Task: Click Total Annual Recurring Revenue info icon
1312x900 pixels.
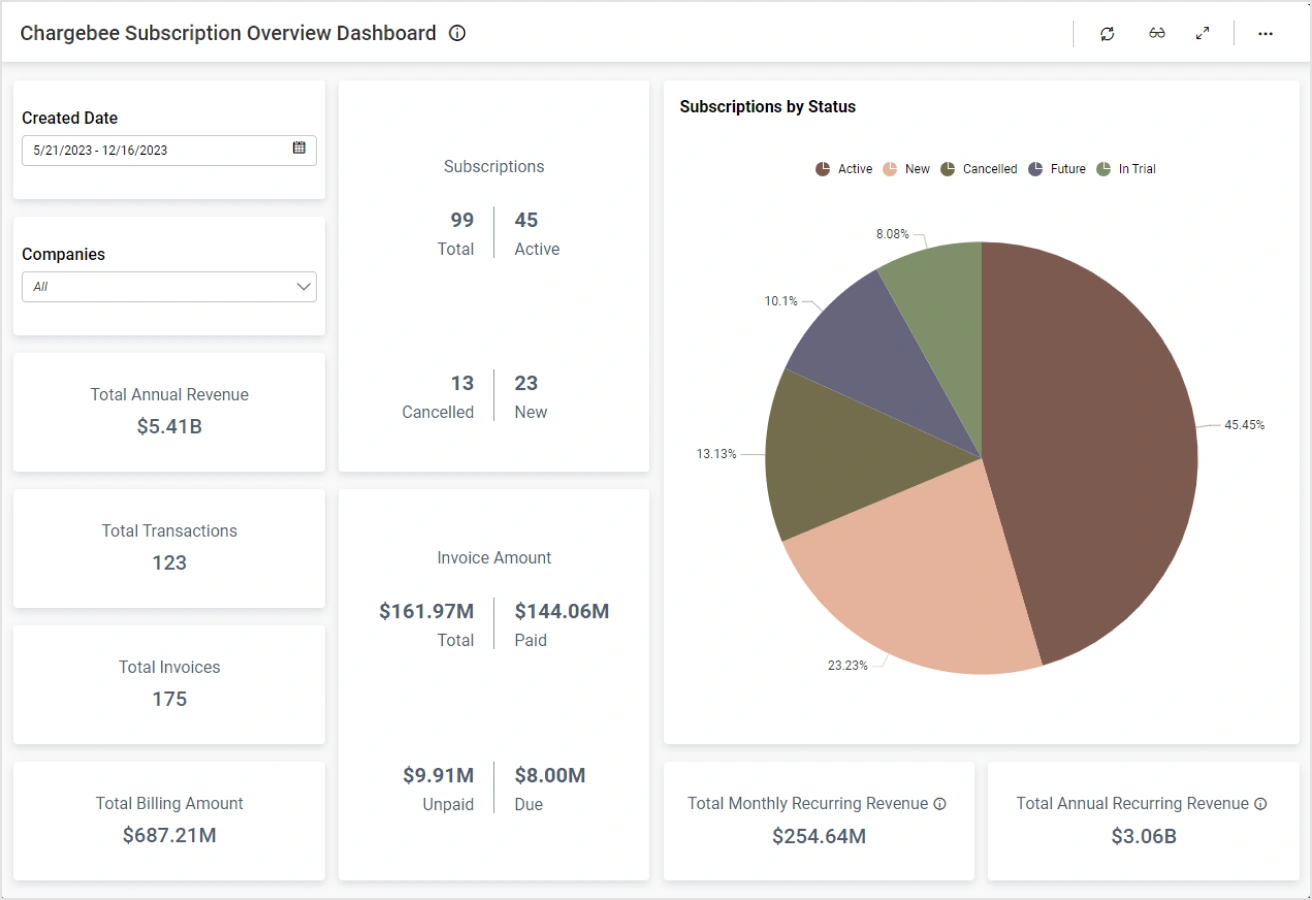Action: point(1261,804)
